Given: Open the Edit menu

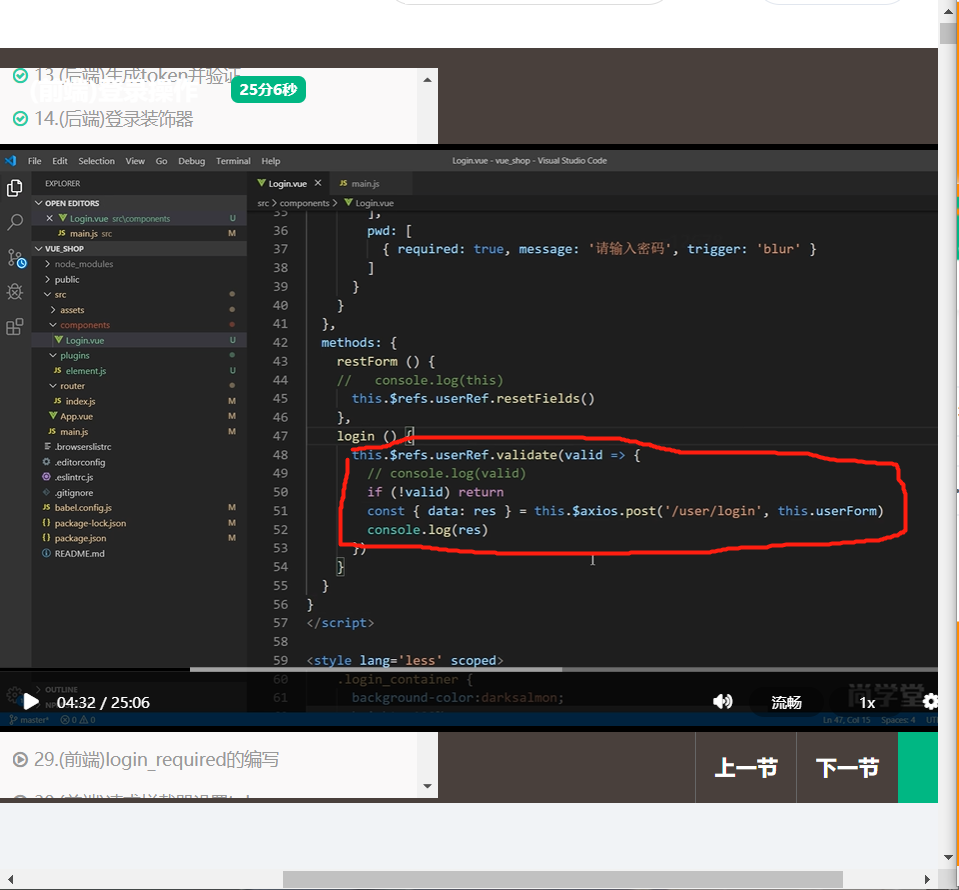Looking at the screenshot, I should [60, 161].
